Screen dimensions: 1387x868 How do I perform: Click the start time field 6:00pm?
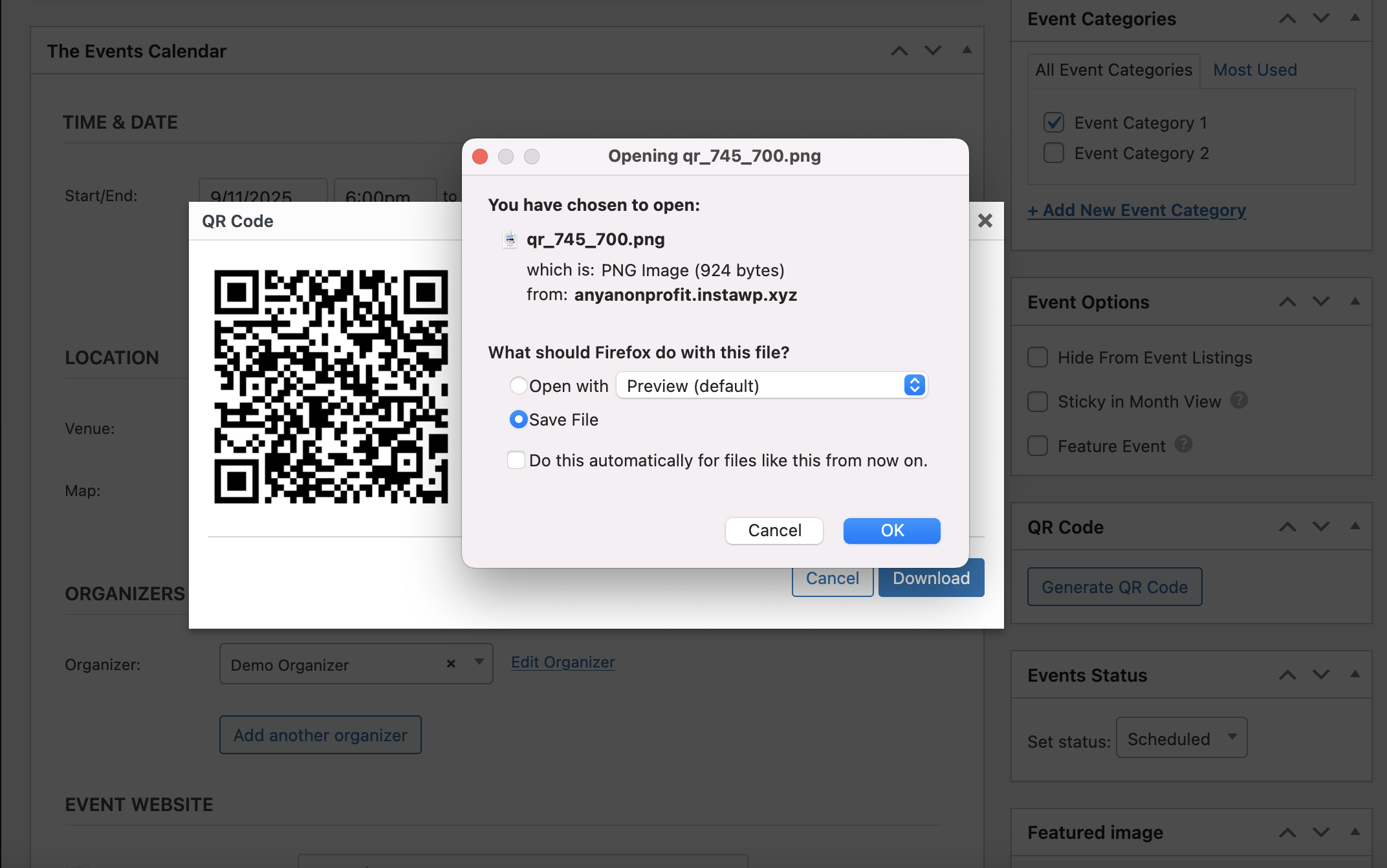click(x=386, y=191)
